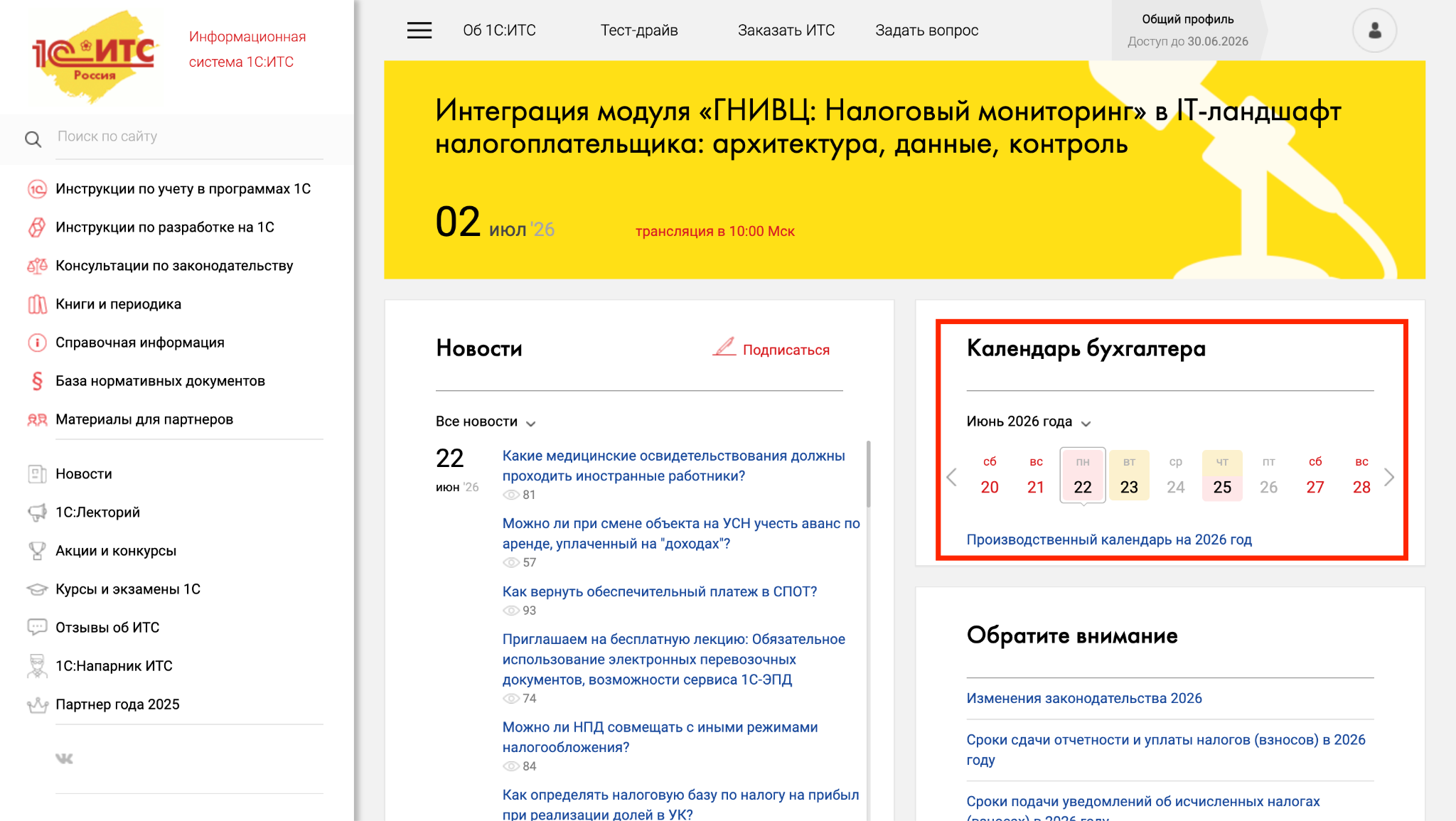This screenshot has width=1456, height=821.
Task: Click the icon beside Инструкции по разработке
Action: (37, 227)
